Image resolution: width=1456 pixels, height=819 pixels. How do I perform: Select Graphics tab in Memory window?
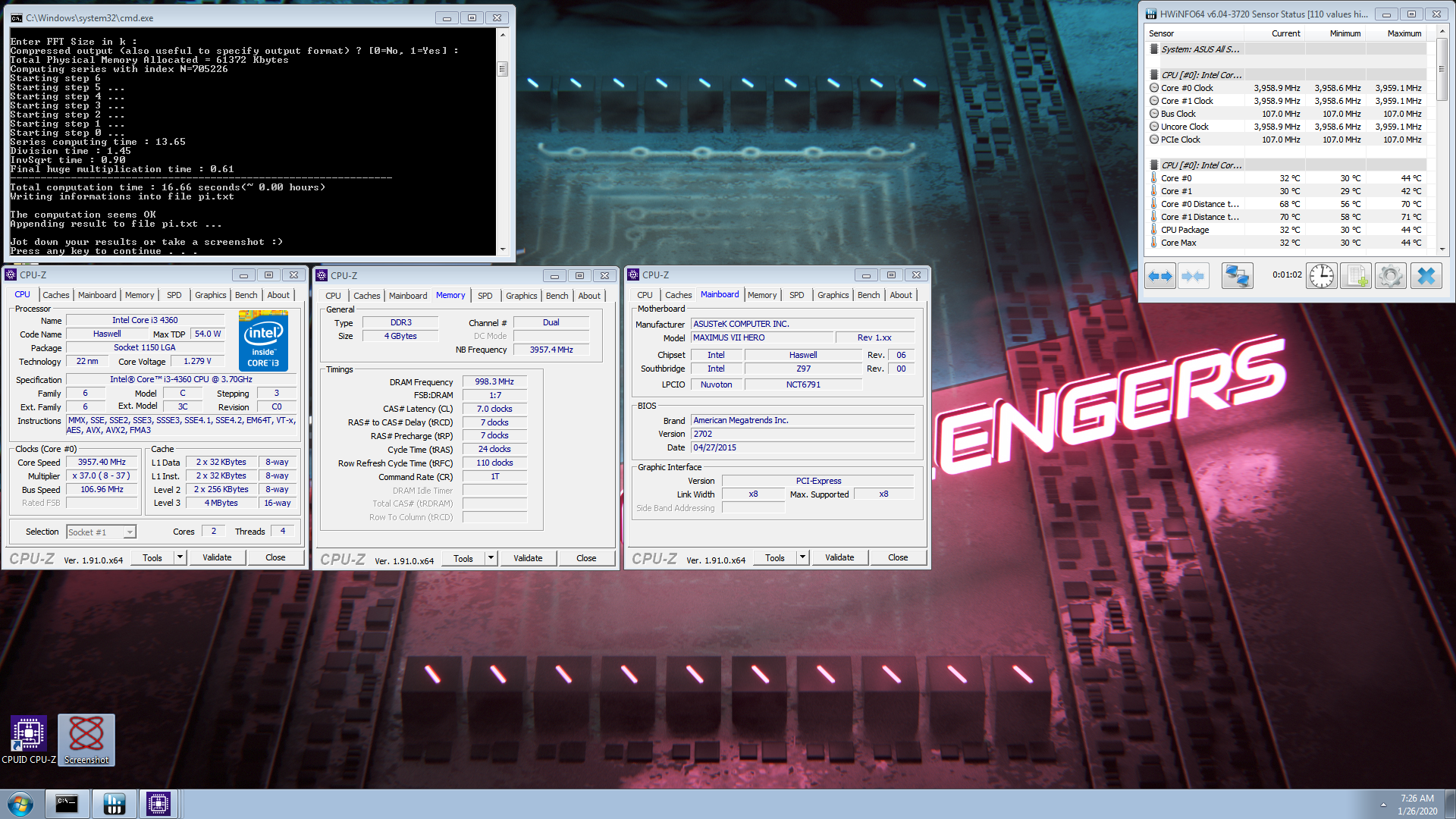521,296
